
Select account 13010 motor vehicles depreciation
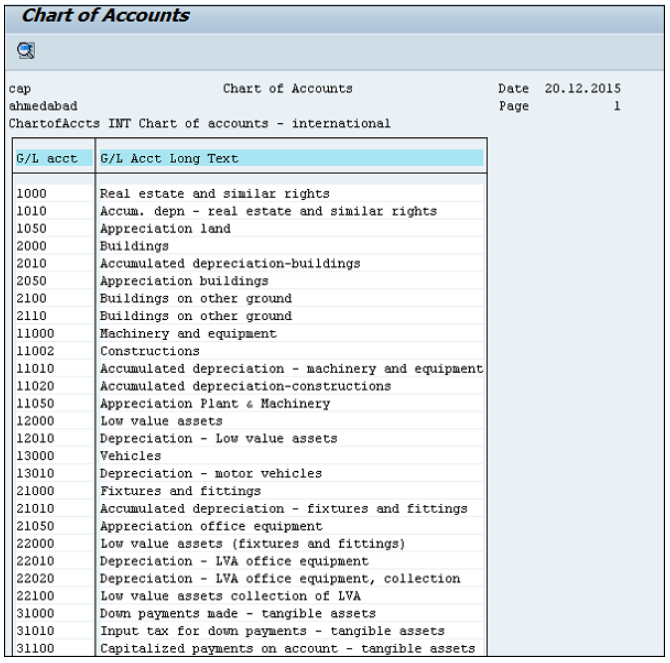point(210,474)
